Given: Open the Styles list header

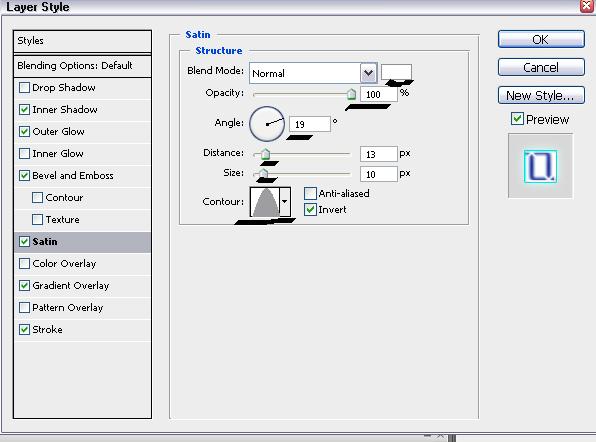Looking at the screenshot, I should 82,41.
